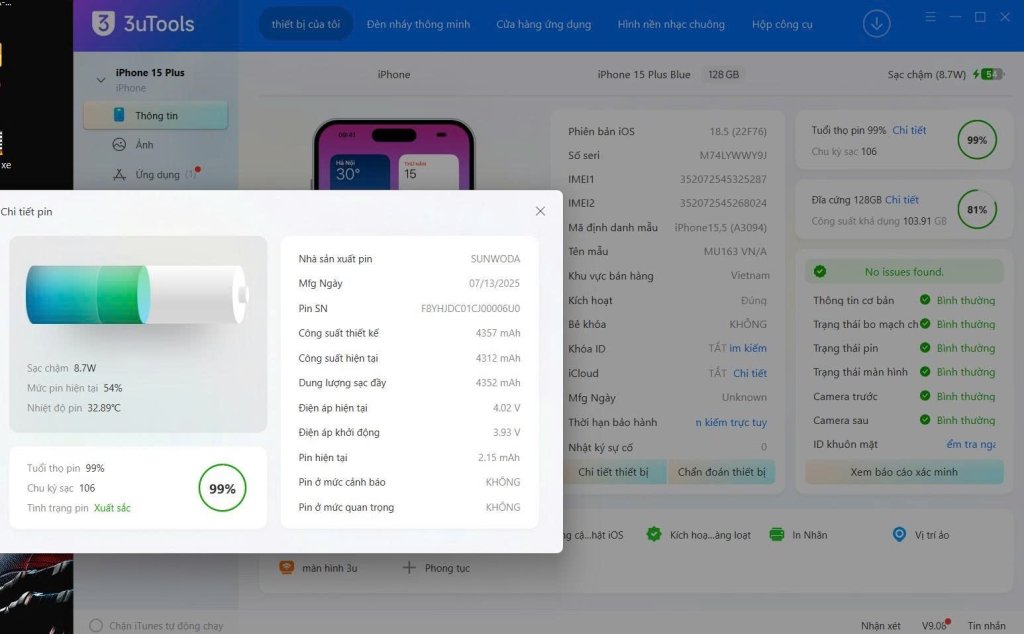Click the ID khuôn mặt check link
The width and height of the screenshot is (1024, 634).
(x=971, y=444)
